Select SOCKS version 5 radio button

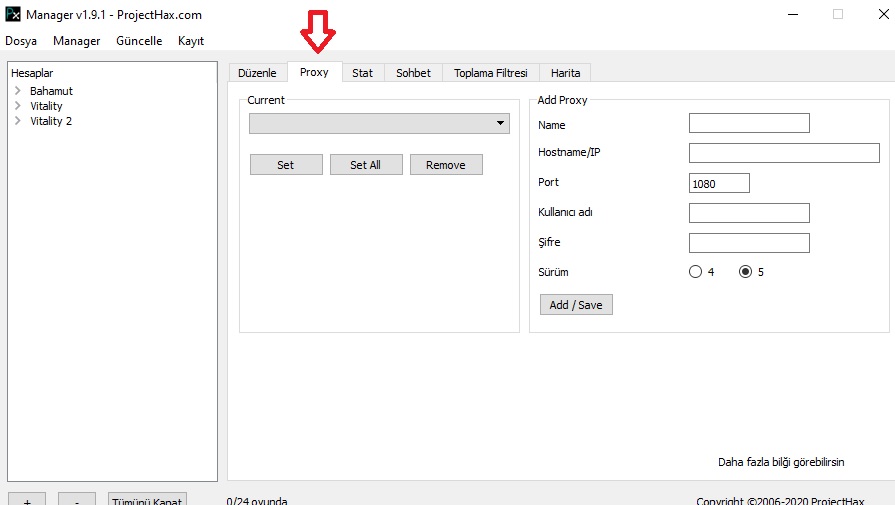click(x=745, y=272)
